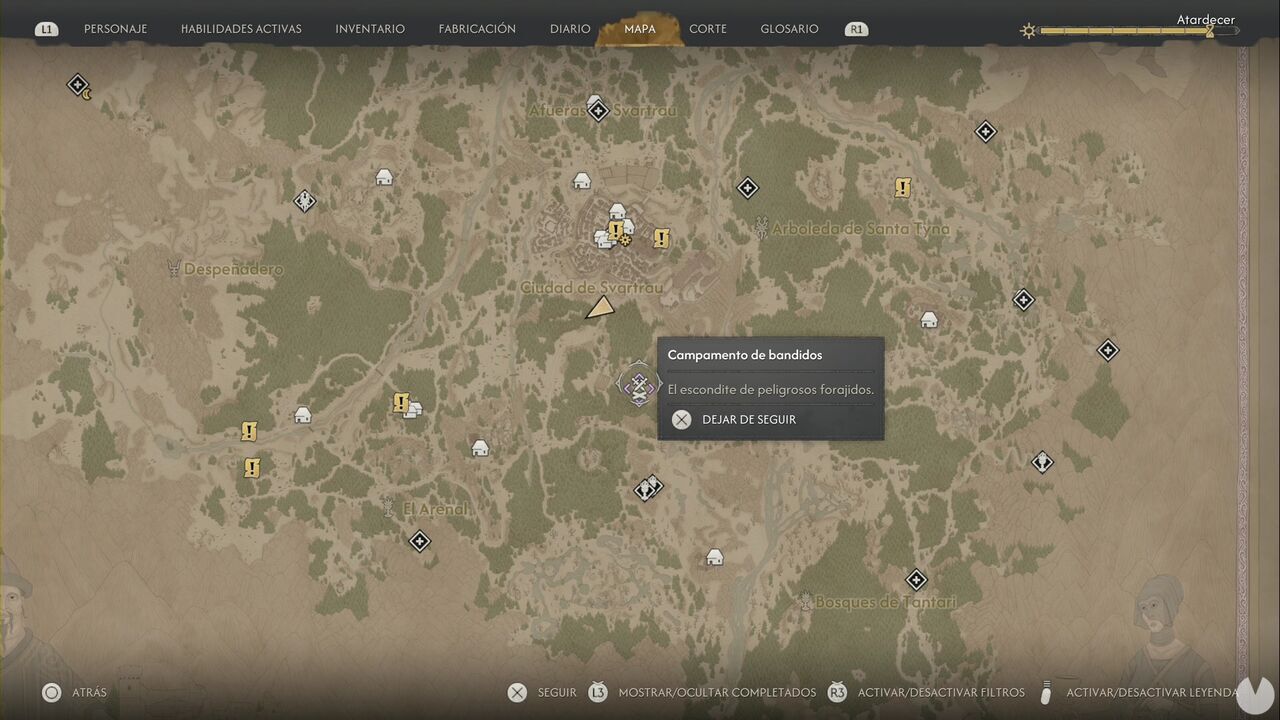Select the diamond marker northeast of that eastern house

click(1023, 300)
